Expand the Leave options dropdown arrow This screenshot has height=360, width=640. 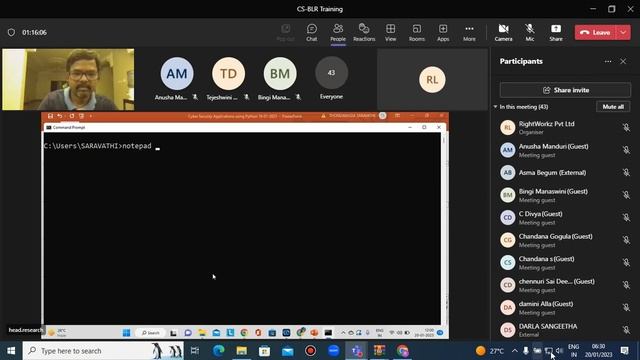[x=623, y=32]
